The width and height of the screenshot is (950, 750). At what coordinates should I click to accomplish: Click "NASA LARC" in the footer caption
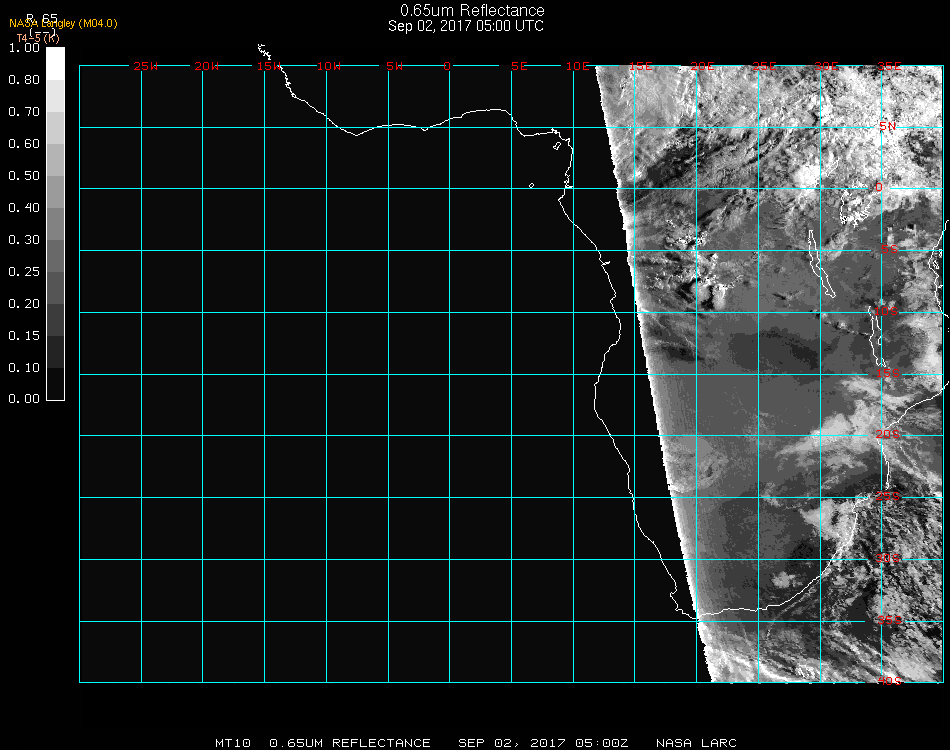[696, 743]
